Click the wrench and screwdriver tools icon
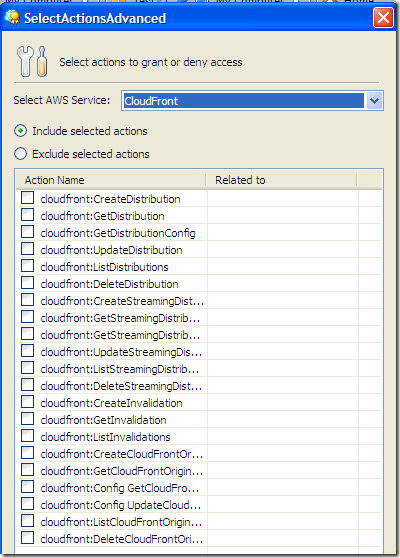 [32, 61]
